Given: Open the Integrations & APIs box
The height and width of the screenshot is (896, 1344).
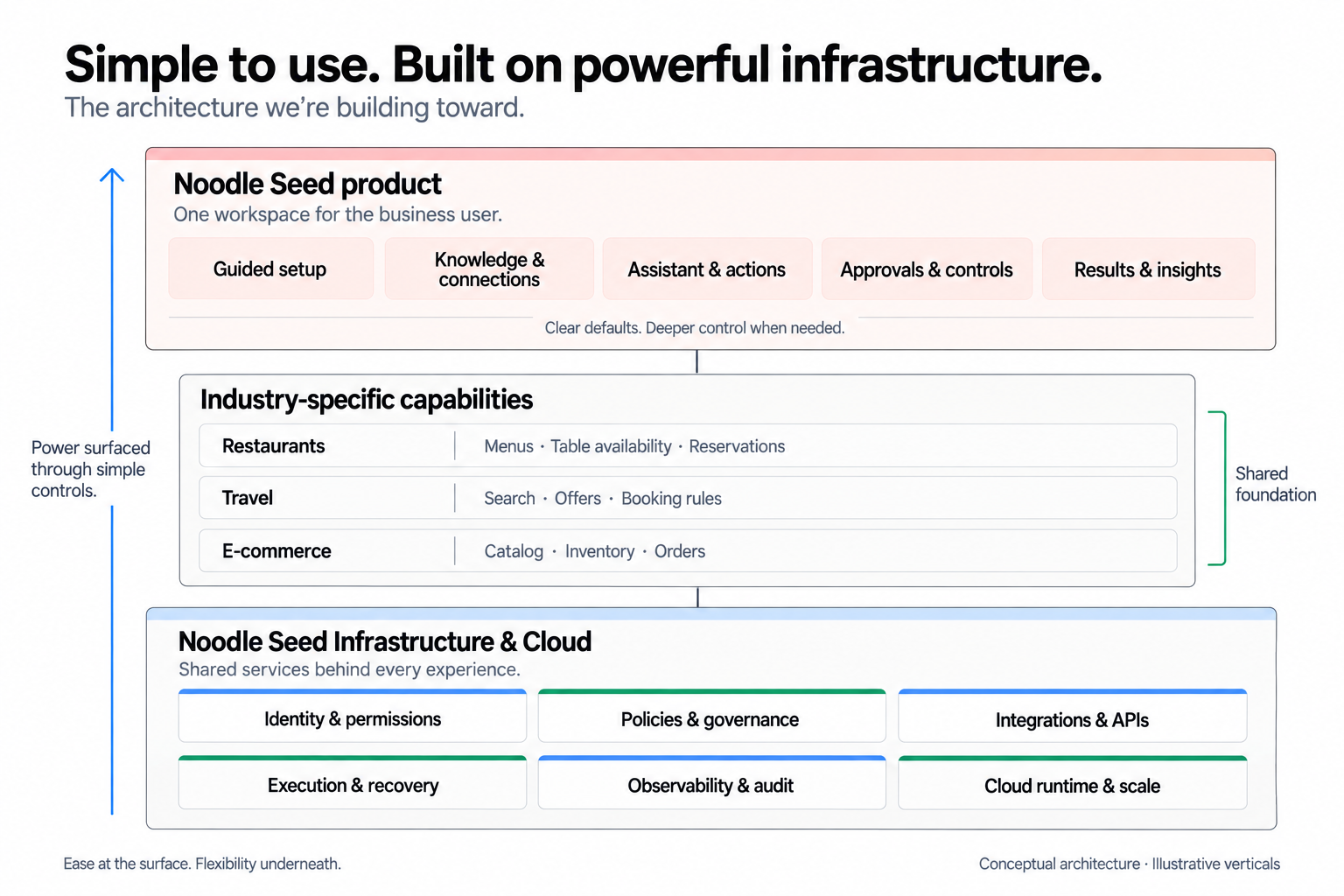Looking at the screenshot, I should click(1072, 716).
